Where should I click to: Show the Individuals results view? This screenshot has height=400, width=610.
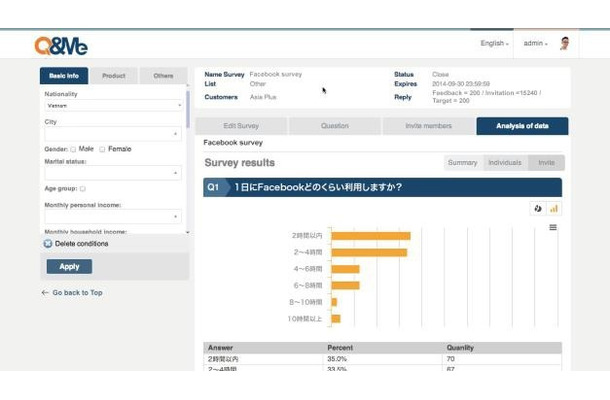point(505,163)
